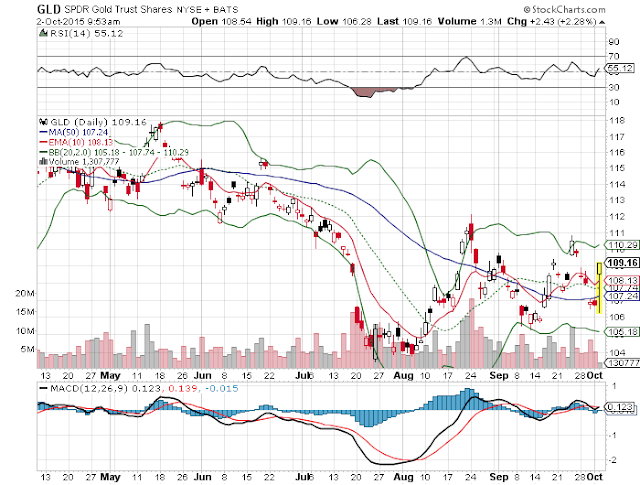Click the 90 label on the RSI axis
Image resolution: width=640 pixels, height=485 pixels.
[614, 41]
